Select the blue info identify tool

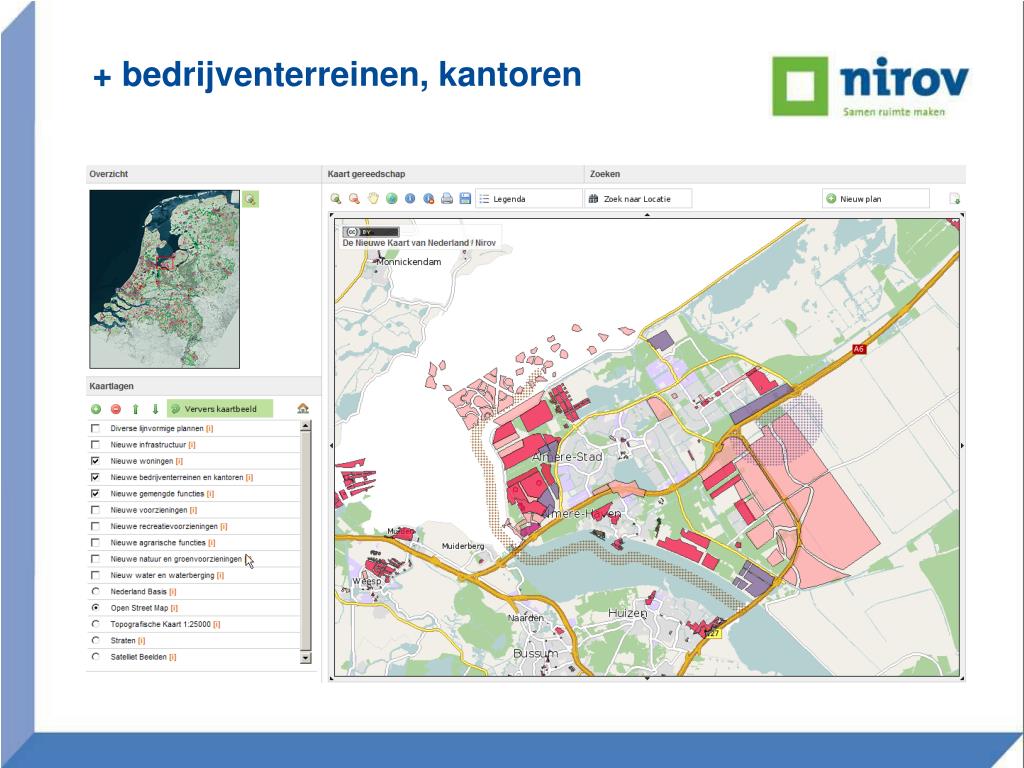[410, 199]
